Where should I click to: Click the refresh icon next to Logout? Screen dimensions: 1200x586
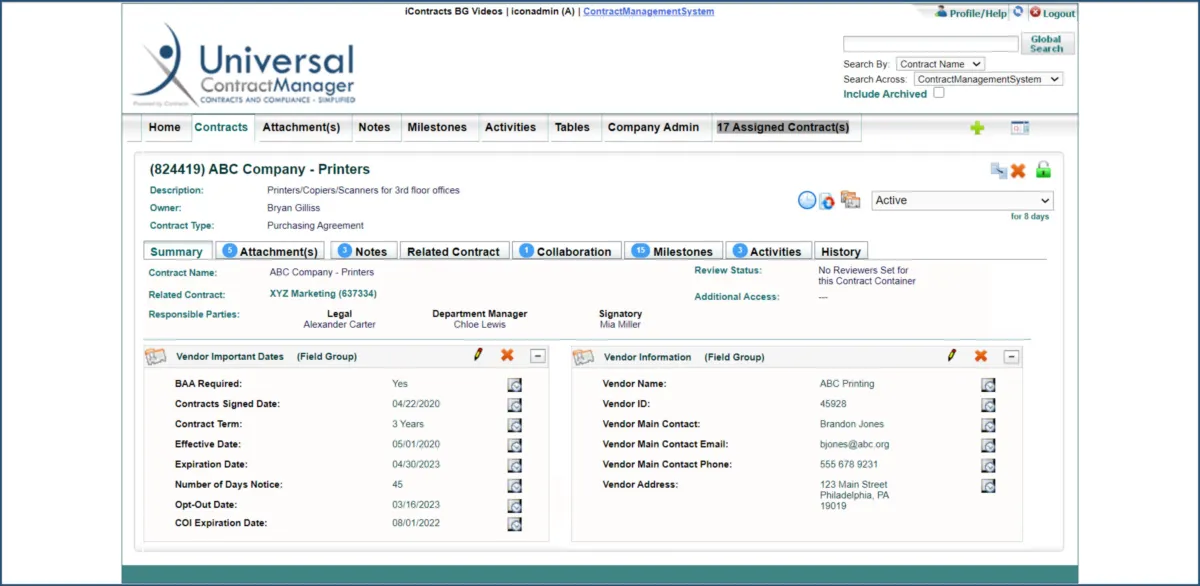pos(1018,12)
